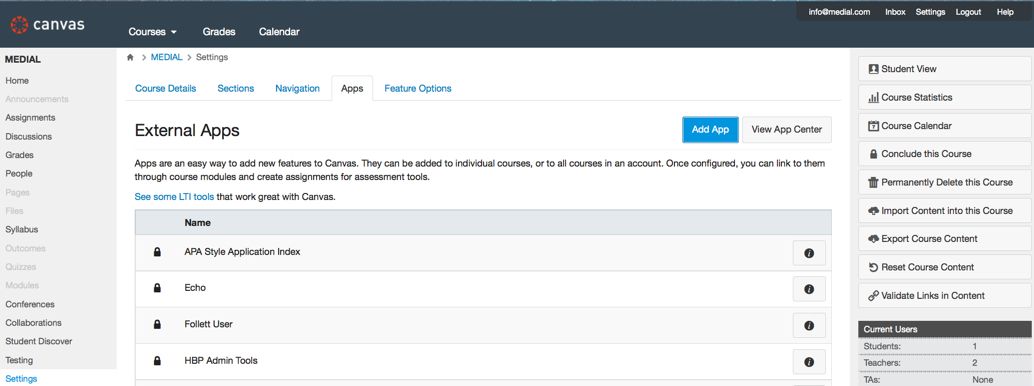Open Conferences in course sidebar
Screen dimensions: 1034x386
click(30, 304)
